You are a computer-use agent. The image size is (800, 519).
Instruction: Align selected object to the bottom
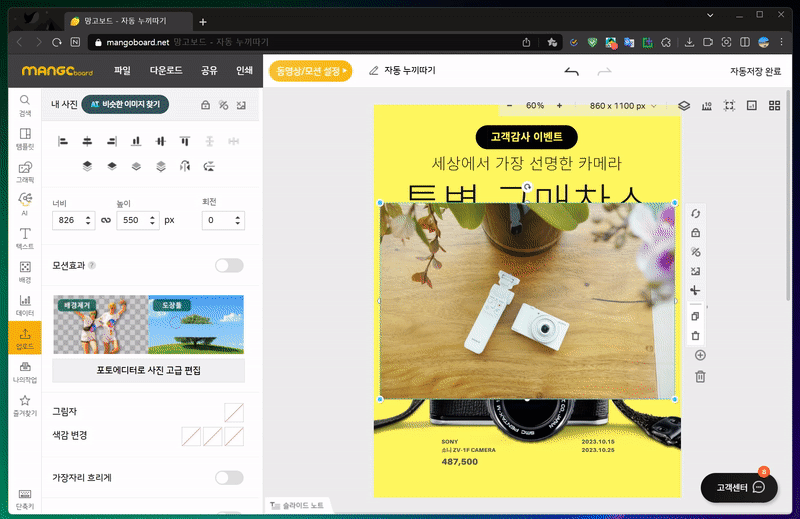(x=136, y=141)
